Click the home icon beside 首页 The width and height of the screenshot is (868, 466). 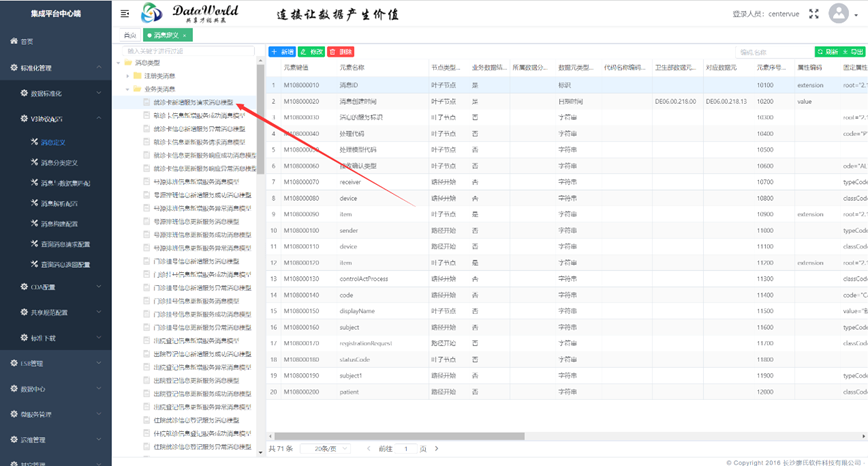tap(14, 41)
